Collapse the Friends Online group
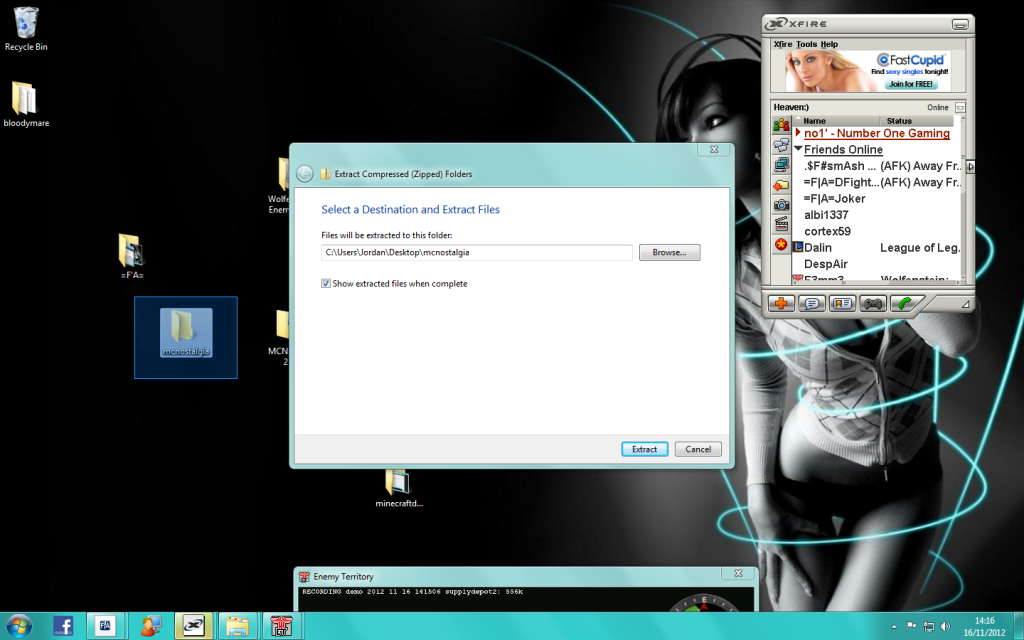This screenshot has height=640, width=1024. (799, 150)
